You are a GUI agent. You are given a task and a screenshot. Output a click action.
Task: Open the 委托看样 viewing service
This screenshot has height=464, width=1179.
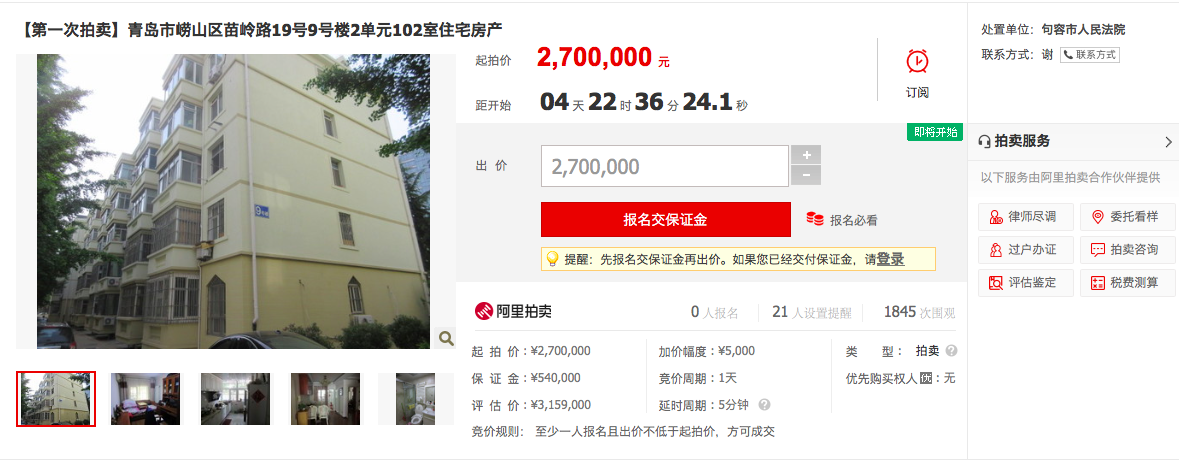pyautogui.click(x=1127, y=217)
